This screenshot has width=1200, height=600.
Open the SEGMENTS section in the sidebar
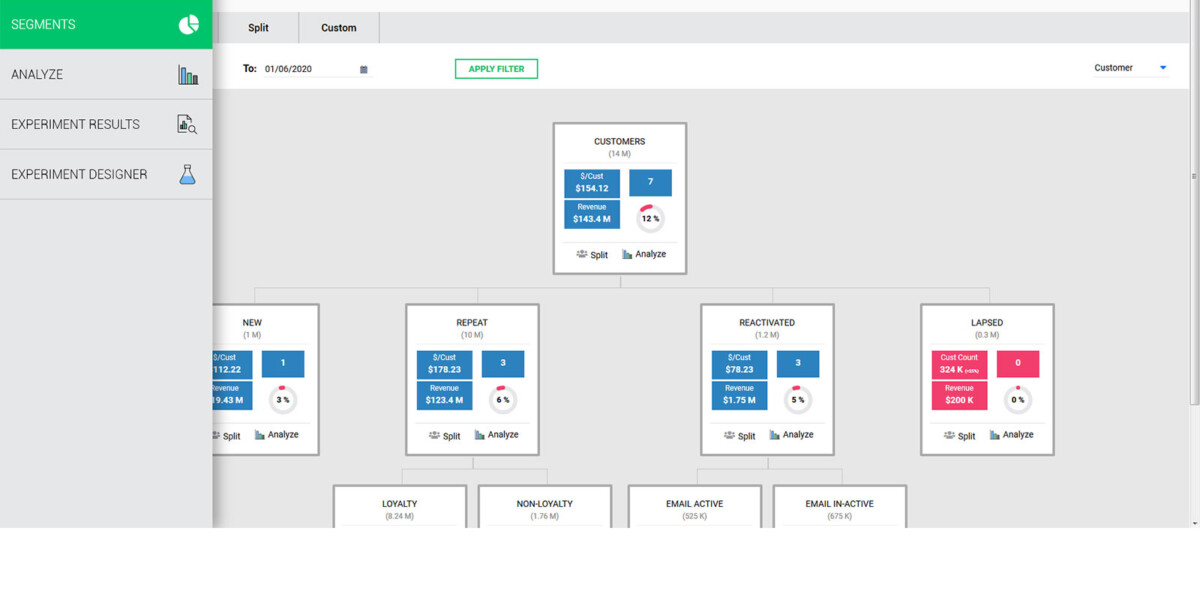(x=45, y=24)
